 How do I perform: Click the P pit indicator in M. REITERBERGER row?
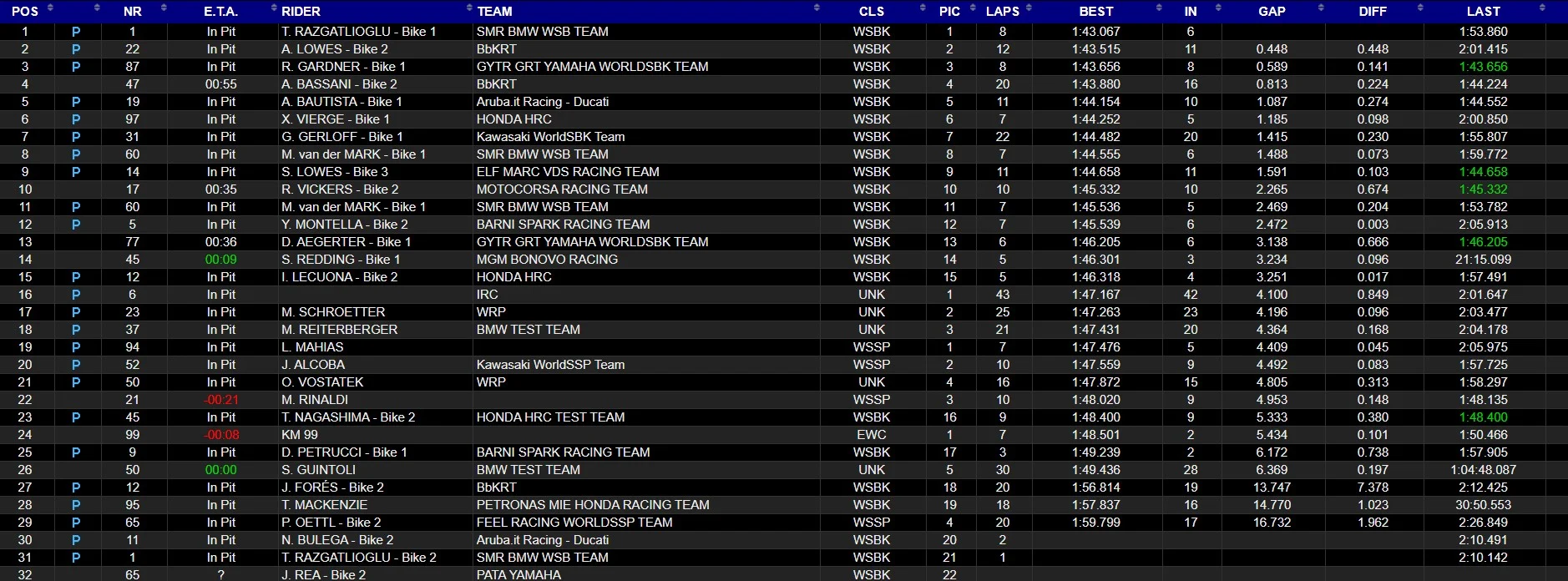click(76, 330)
